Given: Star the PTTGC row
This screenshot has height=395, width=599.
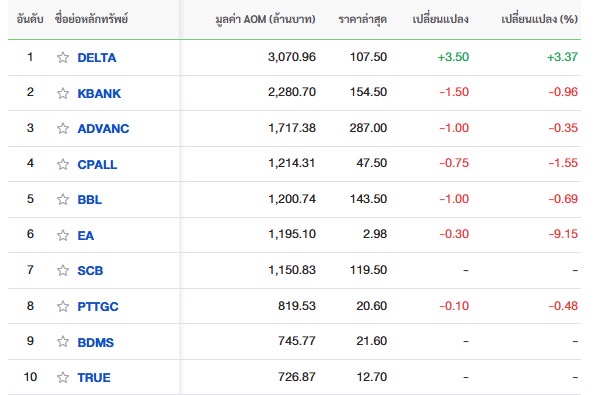Looking at the screenshot, I should 63,306.
